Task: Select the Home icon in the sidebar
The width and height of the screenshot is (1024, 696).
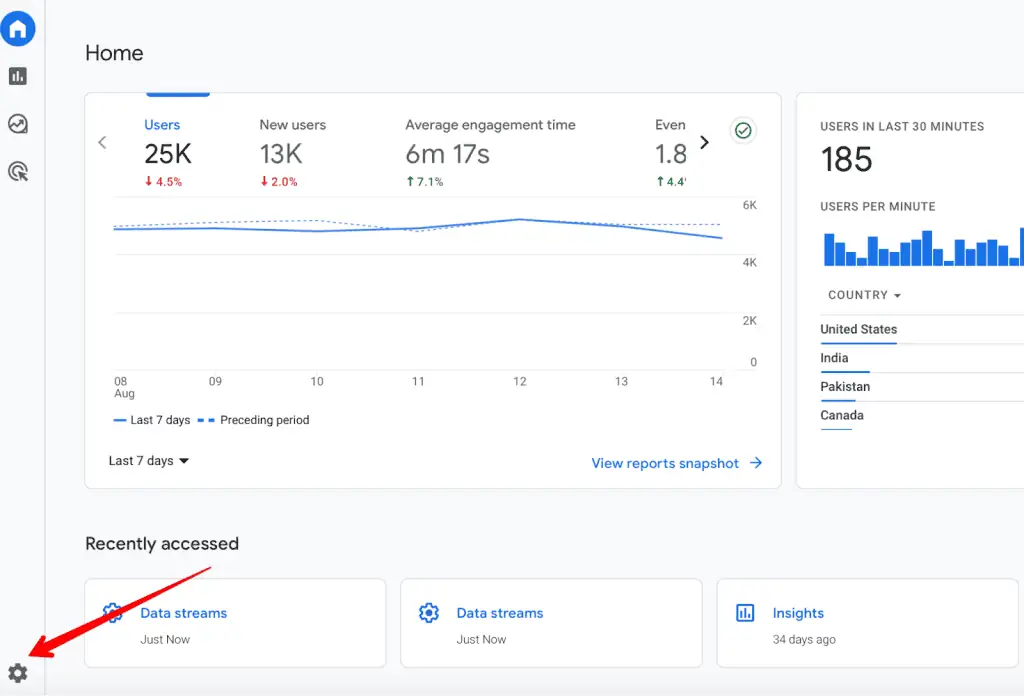Action: [x=18, y=28]
